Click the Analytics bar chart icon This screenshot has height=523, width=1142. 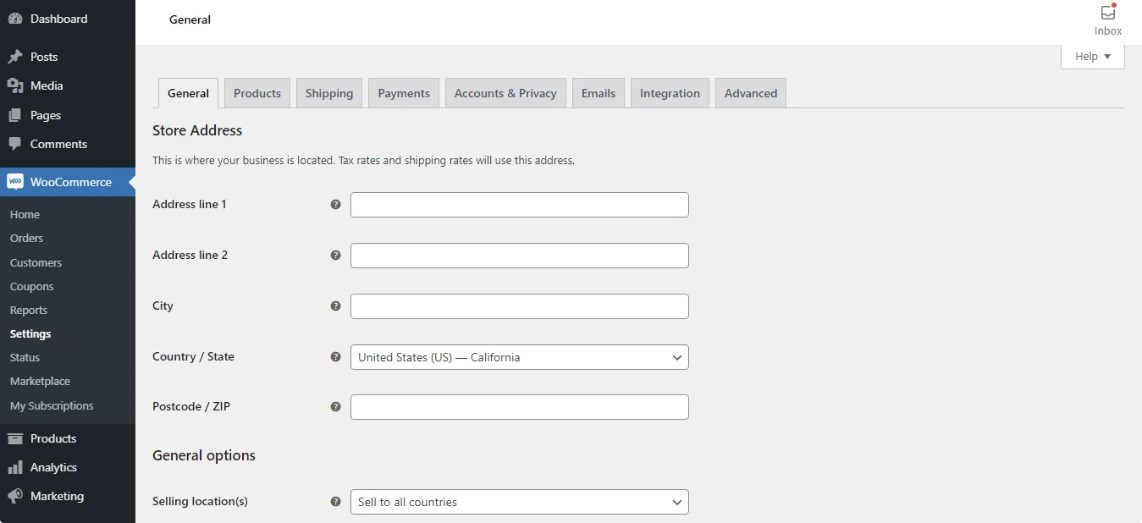click(15, 467)
